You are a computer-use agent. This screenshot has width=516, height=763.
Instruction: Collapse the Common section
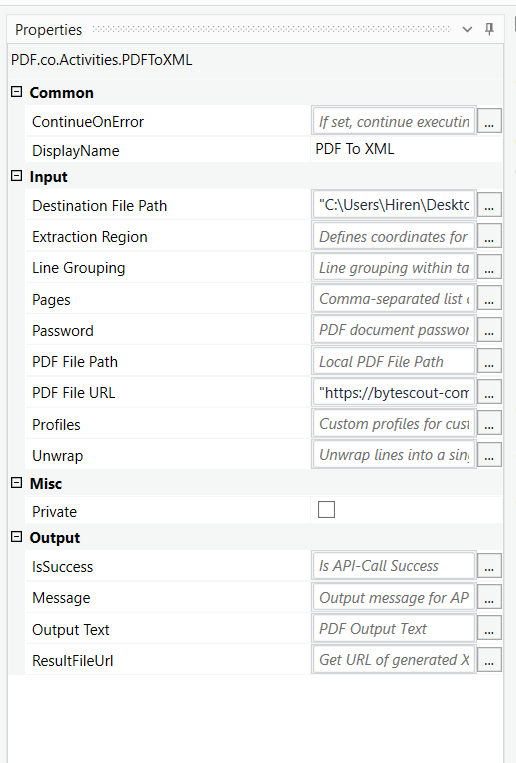(x=17, y=92)
